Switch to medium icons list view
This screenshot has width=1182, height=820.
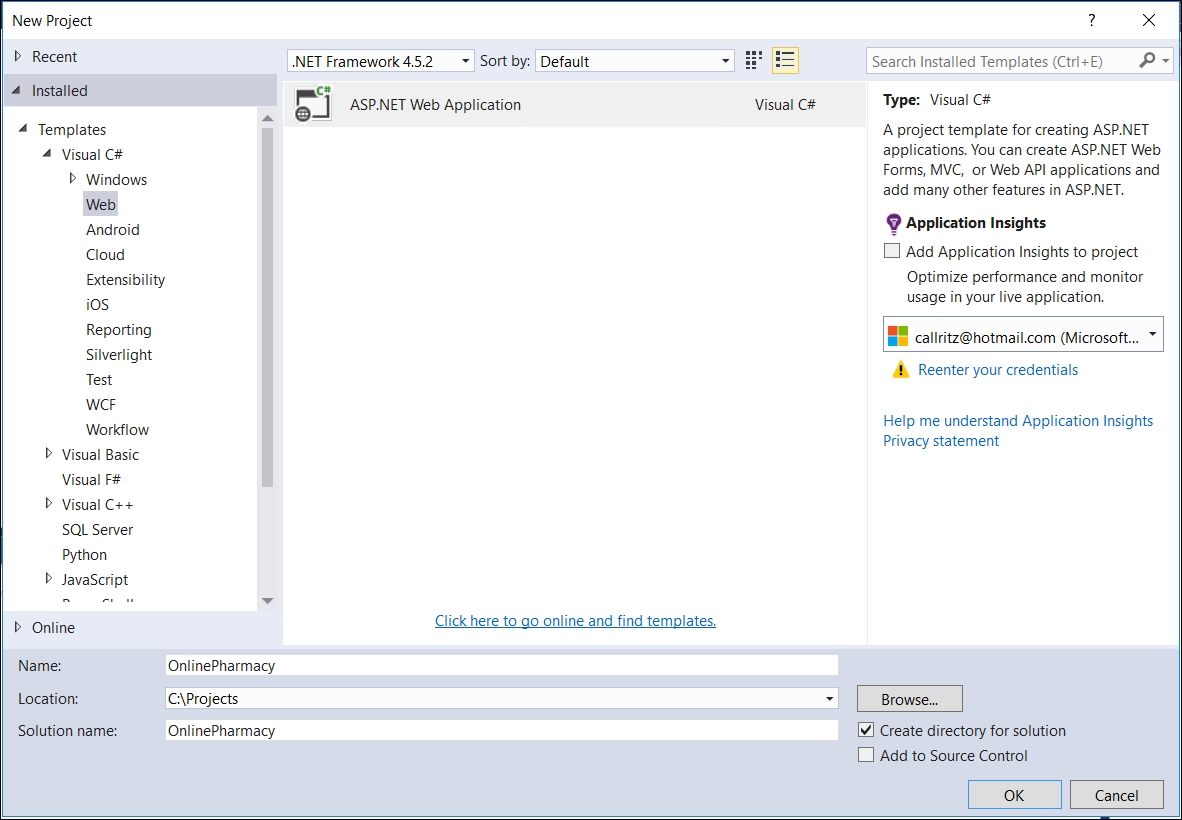coord(785,61)
